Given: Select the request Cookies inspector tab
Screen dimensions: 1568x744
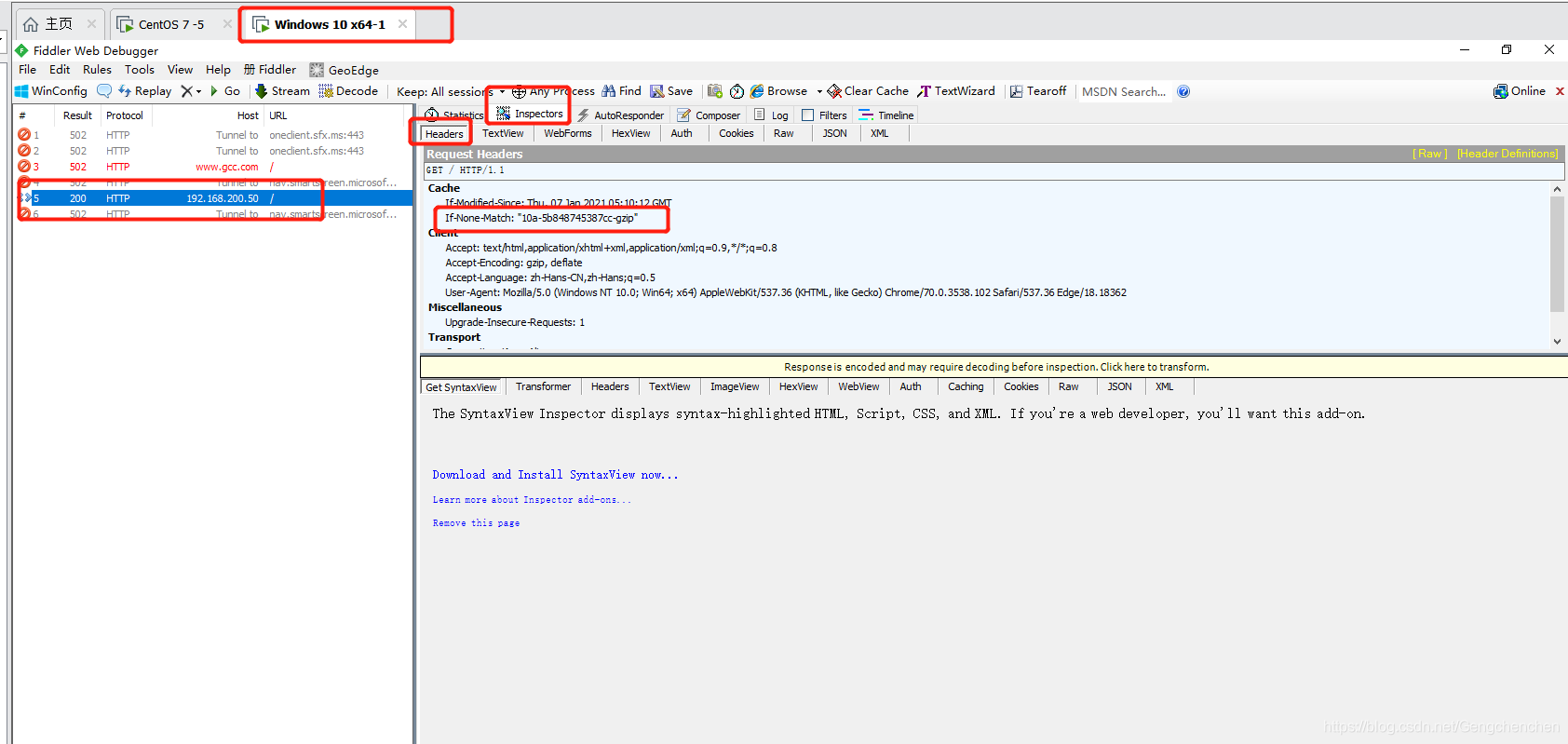Looking at the screenshot, I should (x=737, y=133).
